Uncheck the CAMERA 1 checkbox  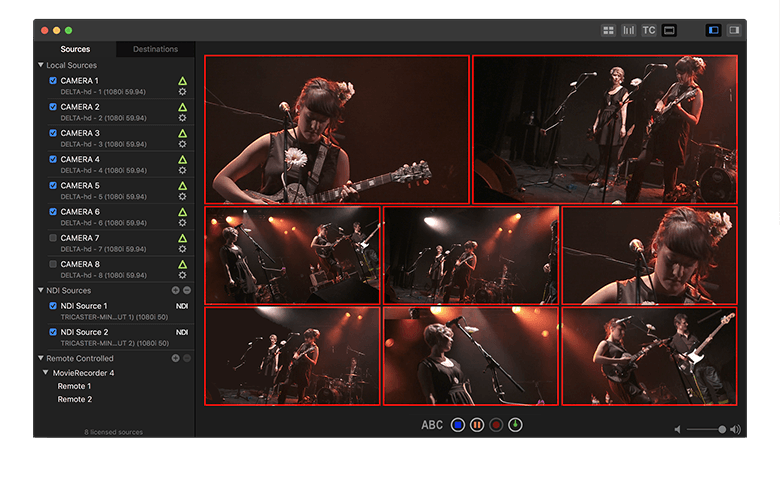click(x=53, y=80)
